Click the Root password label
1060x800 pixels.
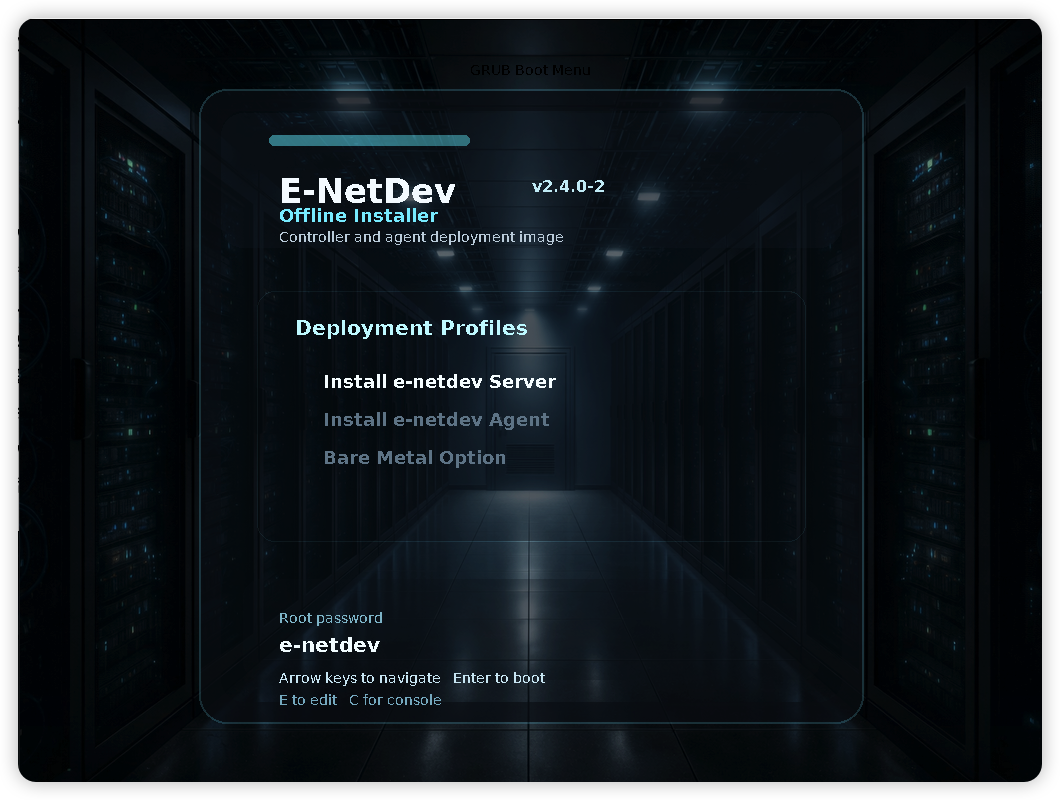(x=331, y=618)
